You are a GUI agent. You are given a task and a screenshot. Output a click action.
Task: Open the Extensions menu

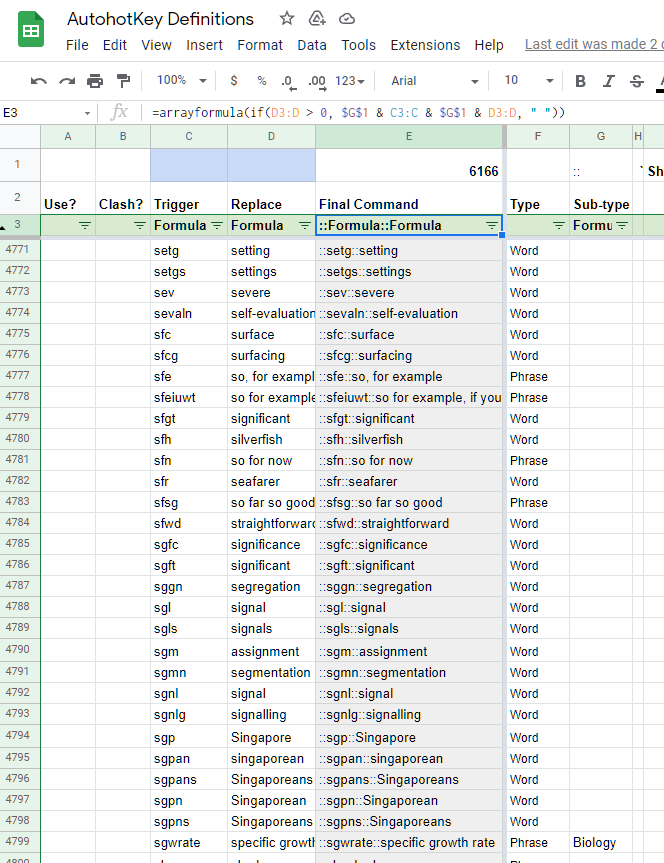[x=425, y=45]
